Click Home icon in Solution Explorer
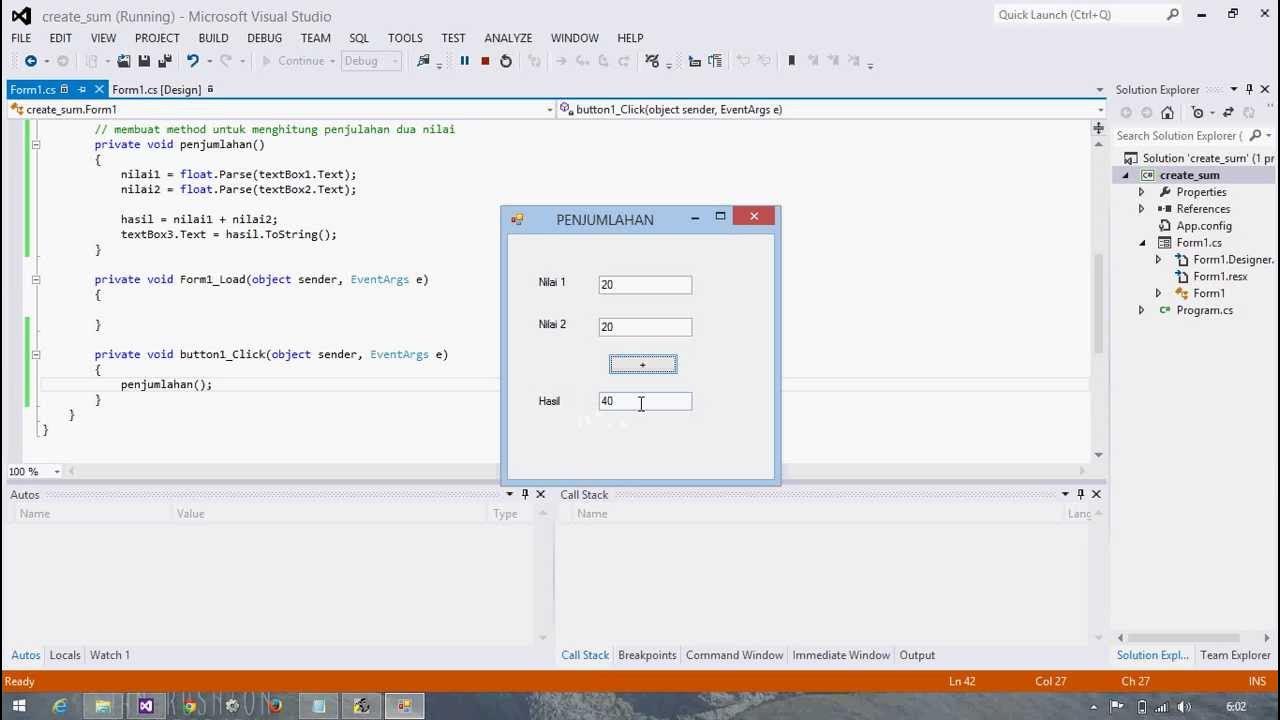The height and width of the screenshot is (720, 1280). (x=1167, y=113)
